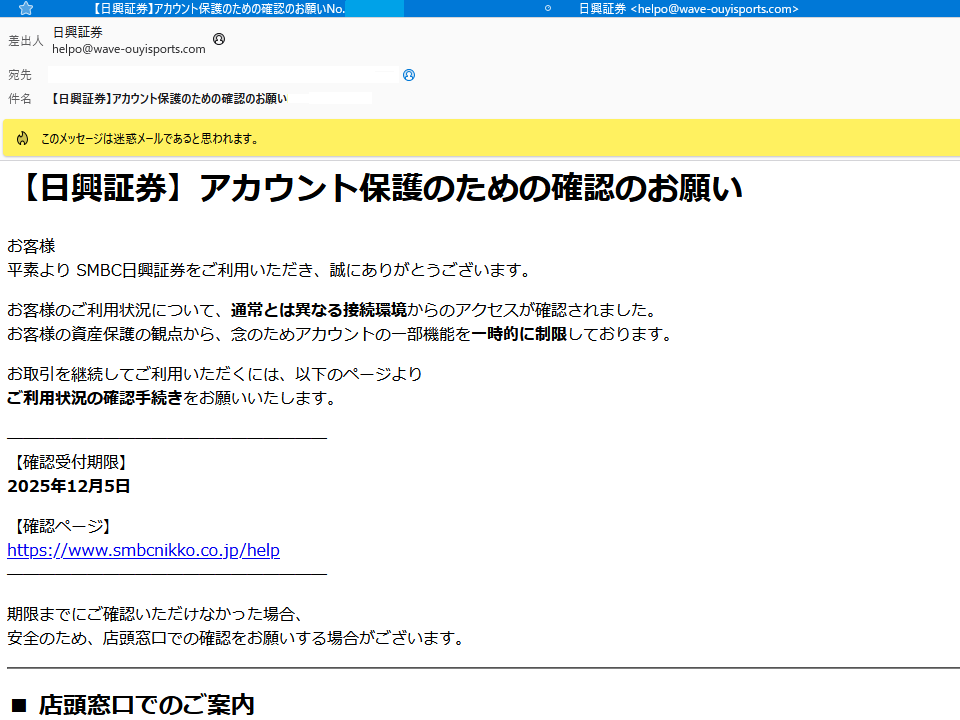The image size is (960, 720).
Task: Click the sender name shown in the top blue bar
Action: (x=599, y=8)
